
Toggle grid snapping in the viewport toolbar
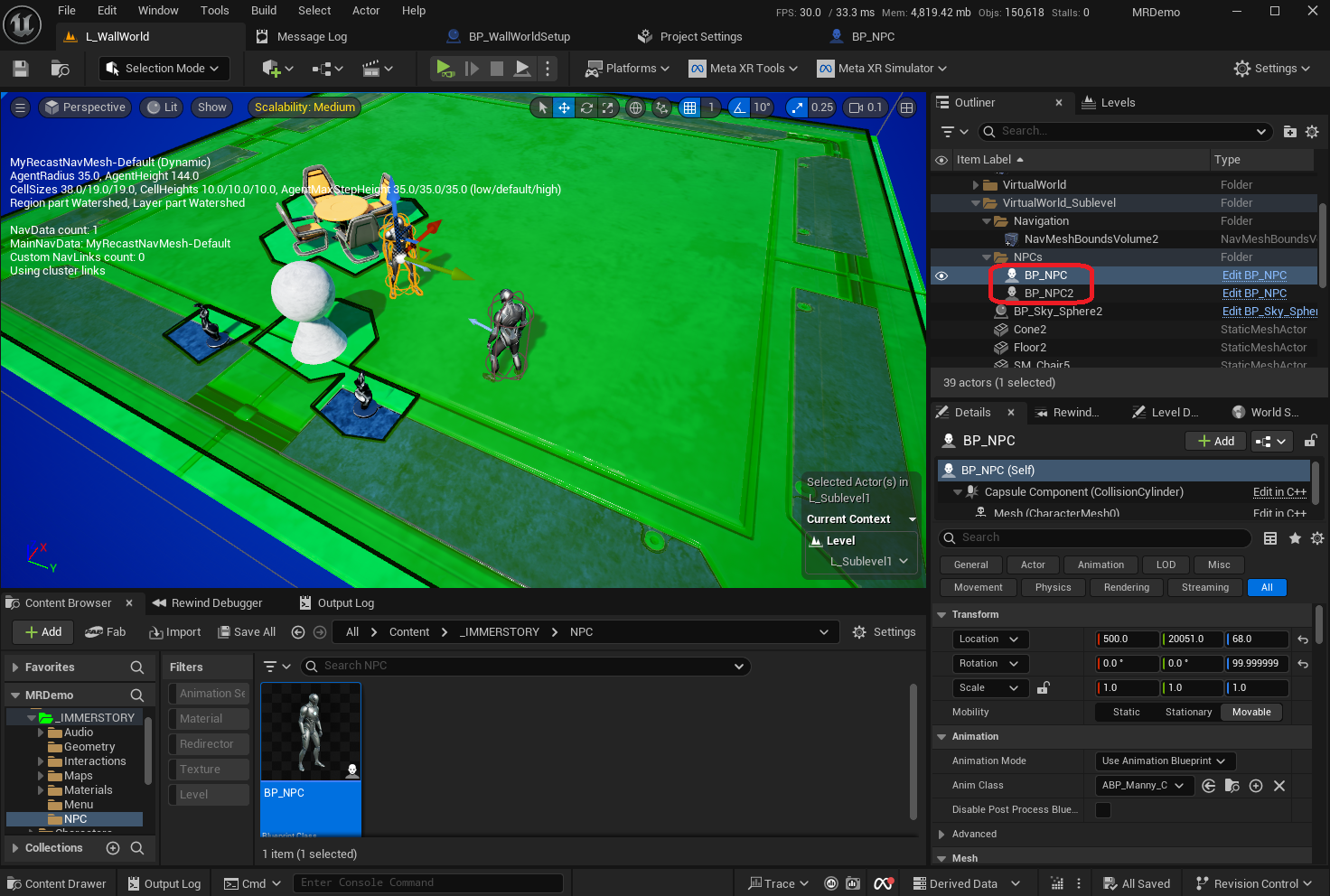coord(690,107)
